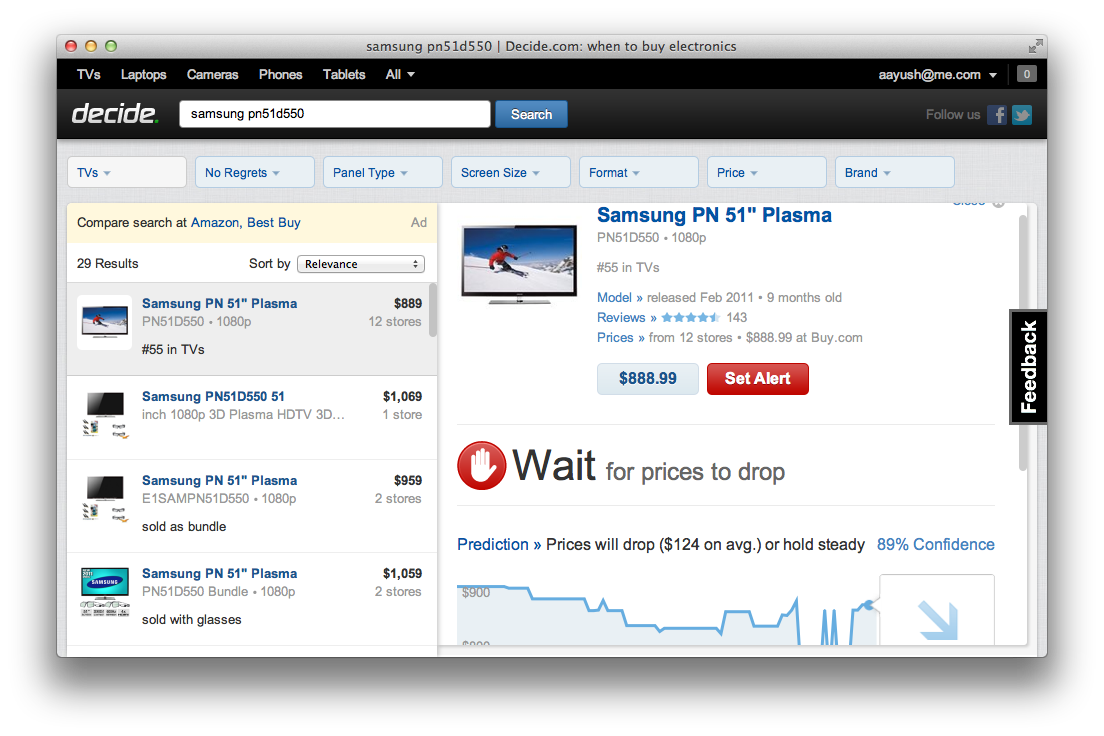Viewport: 1104px width, 736px height.
Task: Expand the Panel Type filter
Action: click(x=382, y=173)
